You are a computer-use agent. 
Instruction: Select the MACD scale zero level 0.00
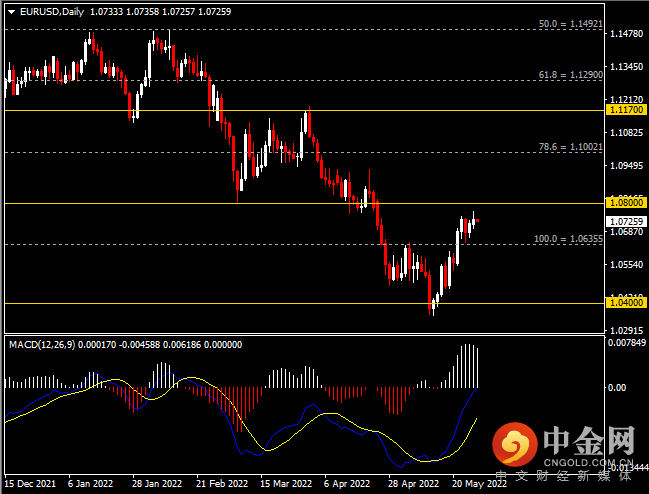[x=617, y=388]
